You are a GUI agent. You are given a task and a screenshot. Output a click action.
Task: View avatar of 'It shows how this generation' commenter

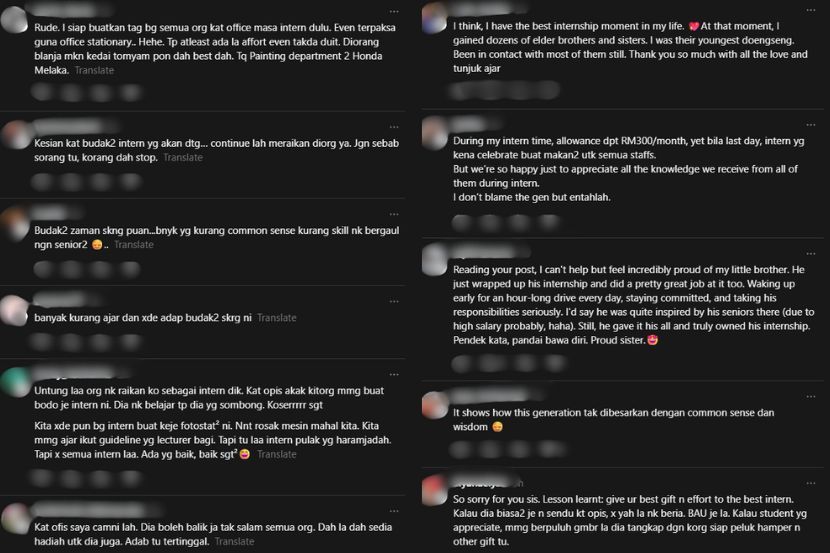435,404
